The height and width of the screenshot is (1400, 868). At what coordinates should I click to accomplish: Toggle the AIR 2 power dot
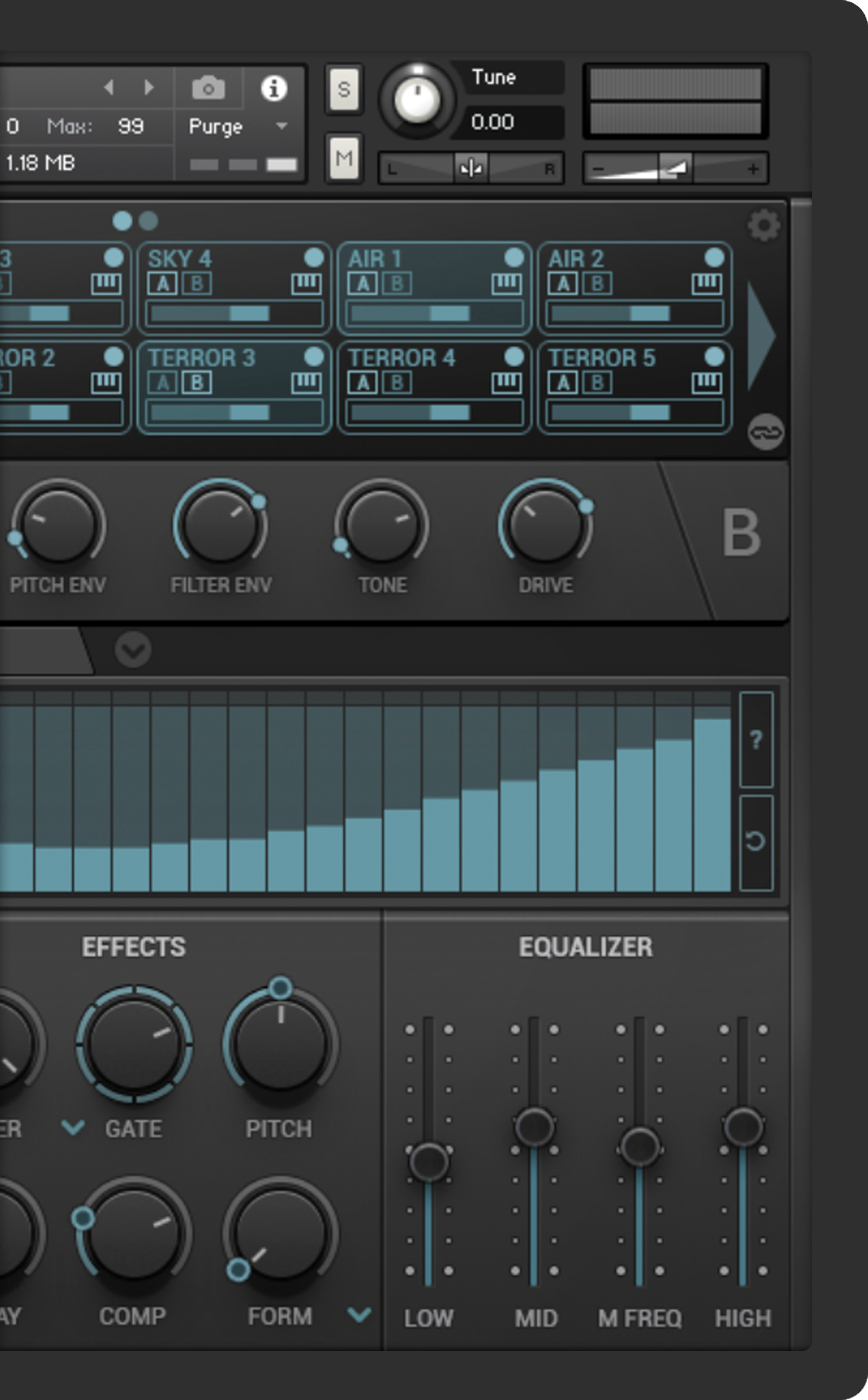[x=714, y=257]
